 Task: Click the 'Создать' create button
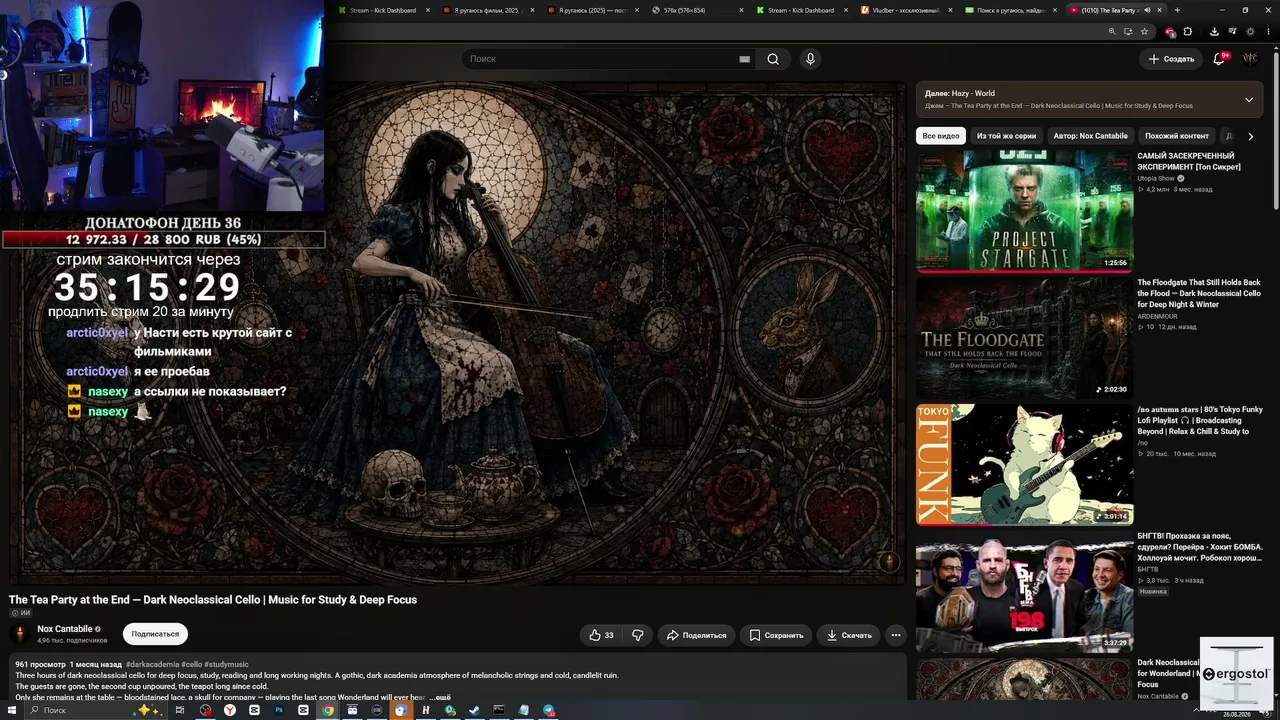pyautogui.click(x=1171, y=59)
